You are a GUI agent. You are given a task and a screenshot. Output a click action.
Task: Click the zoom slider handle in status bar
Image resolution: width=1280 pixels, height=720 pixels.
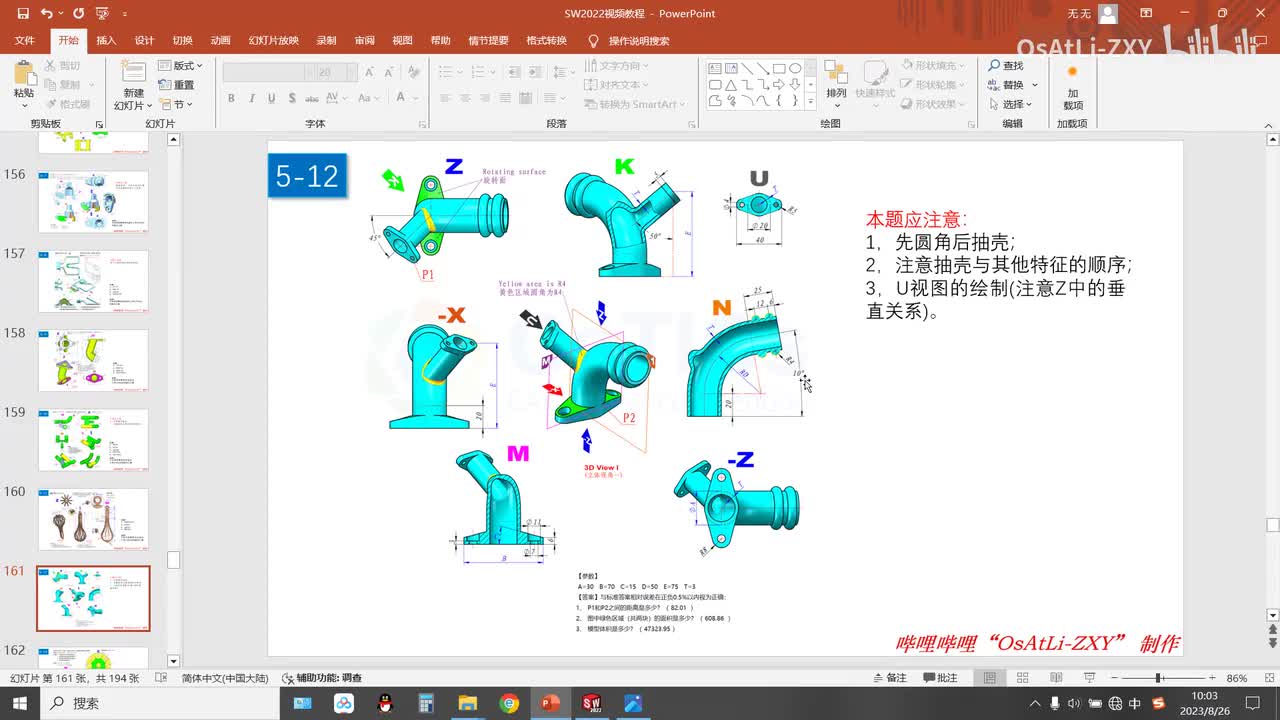(x=1158, y=678)
